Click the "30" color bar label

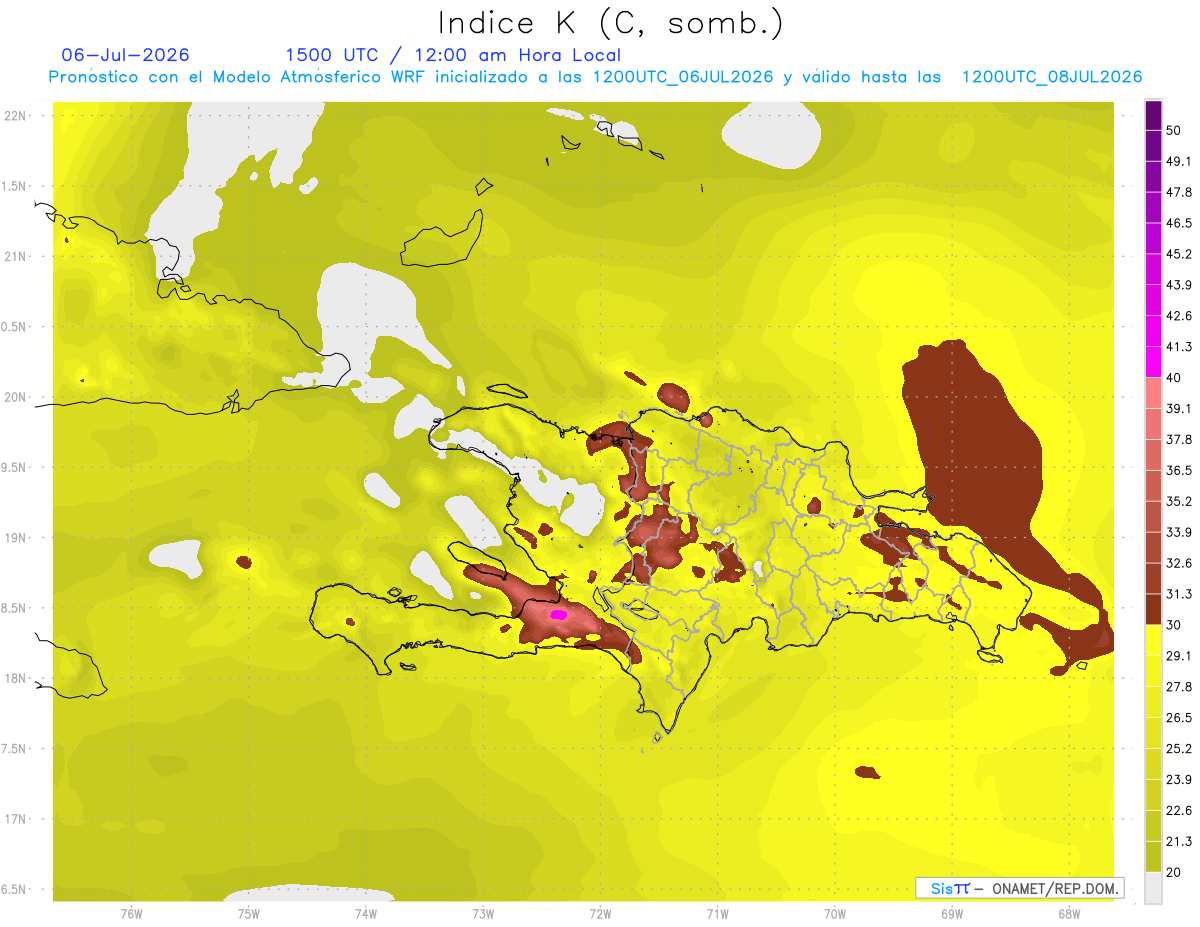coord(1175,625)
